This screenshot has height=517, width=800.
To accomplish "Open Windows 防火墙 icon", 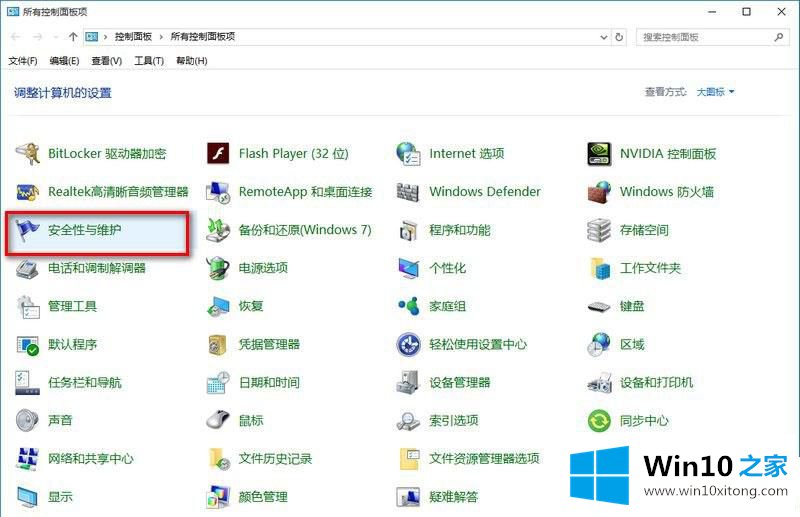I will click(599, 192).
